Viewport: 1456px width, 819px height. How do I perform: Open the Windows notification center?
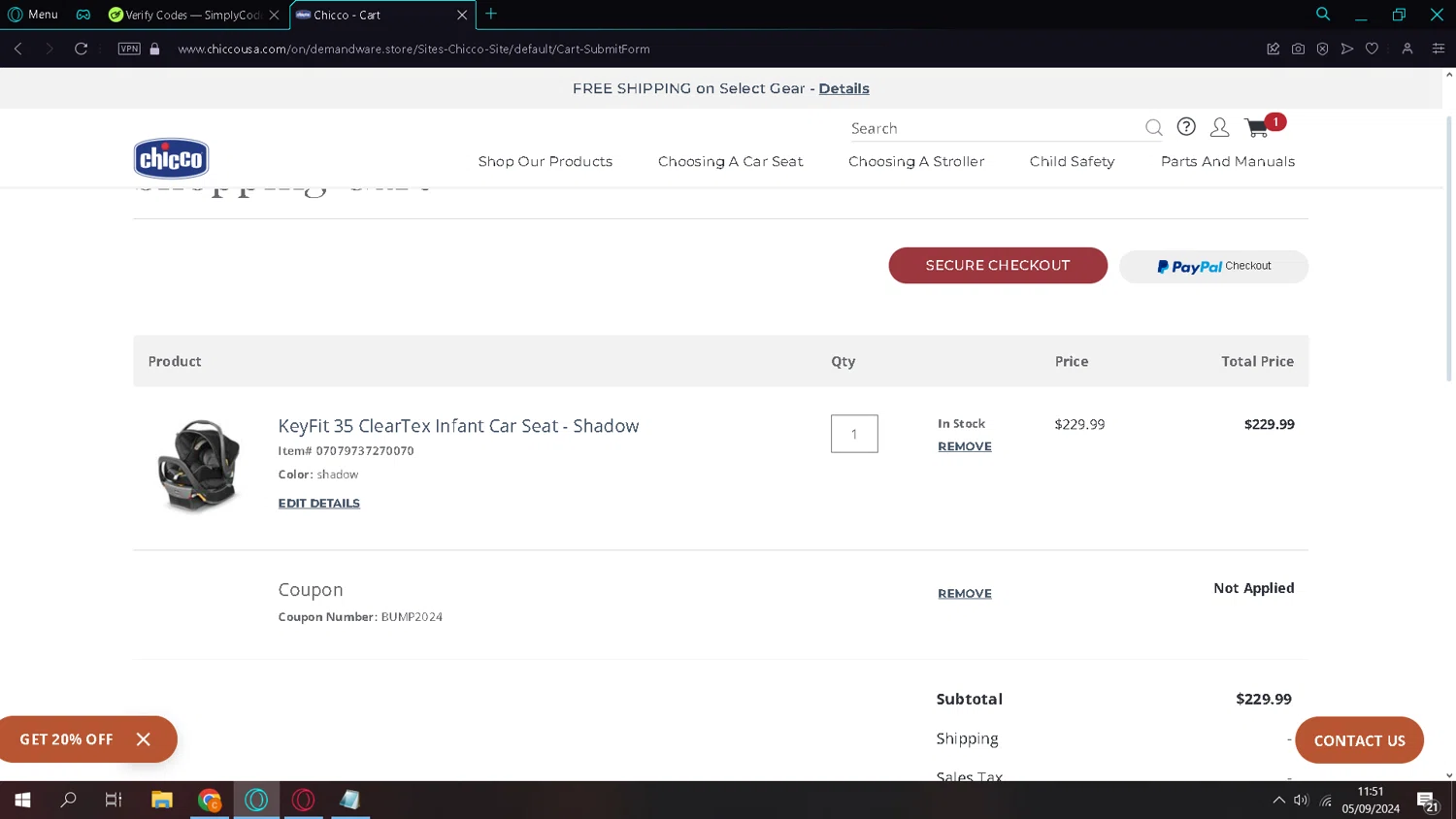(x=1427, y=801)
